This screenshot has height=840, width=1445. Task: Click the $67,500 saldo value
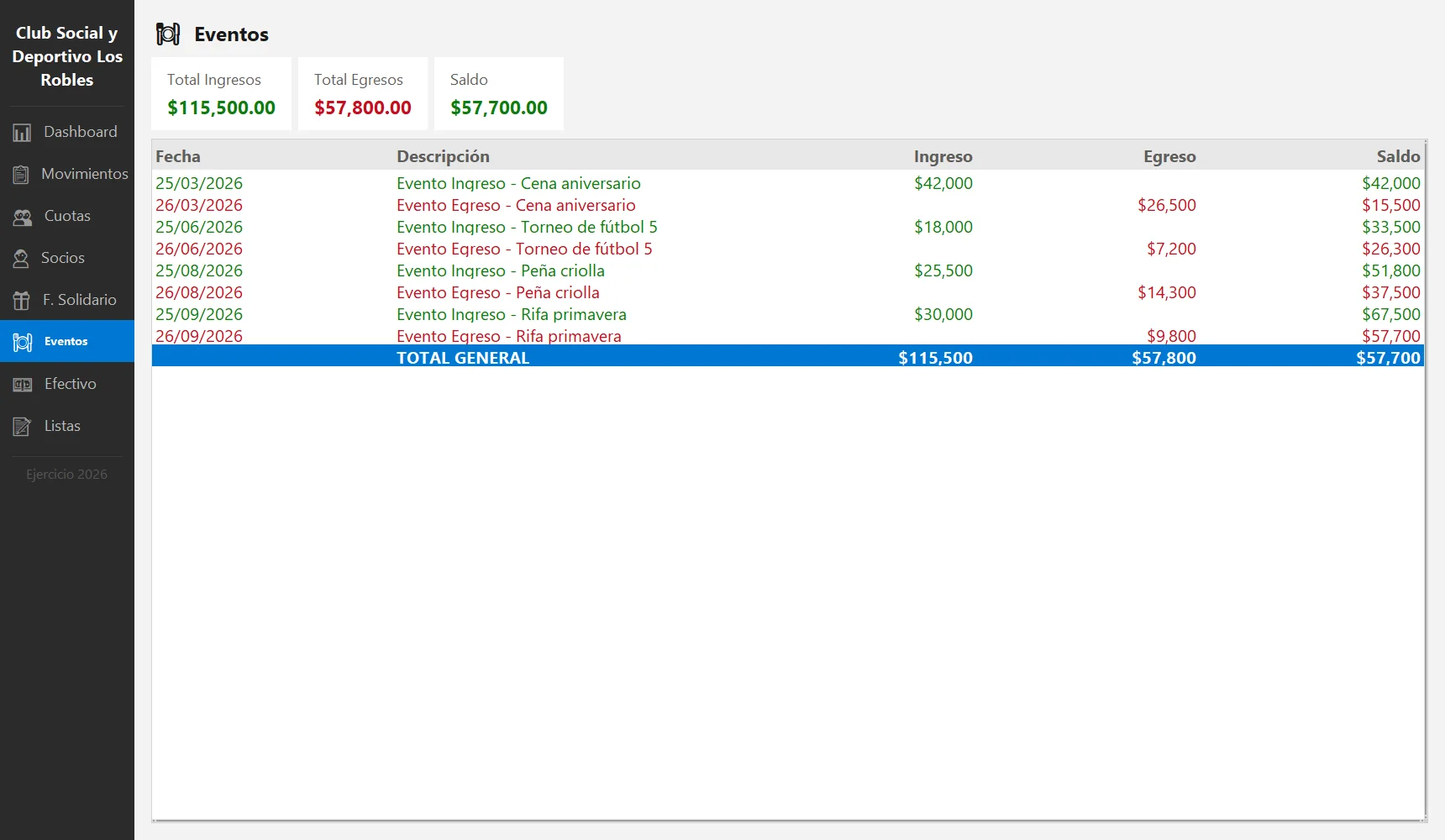pyautogui.click(x=1391, y=314)
